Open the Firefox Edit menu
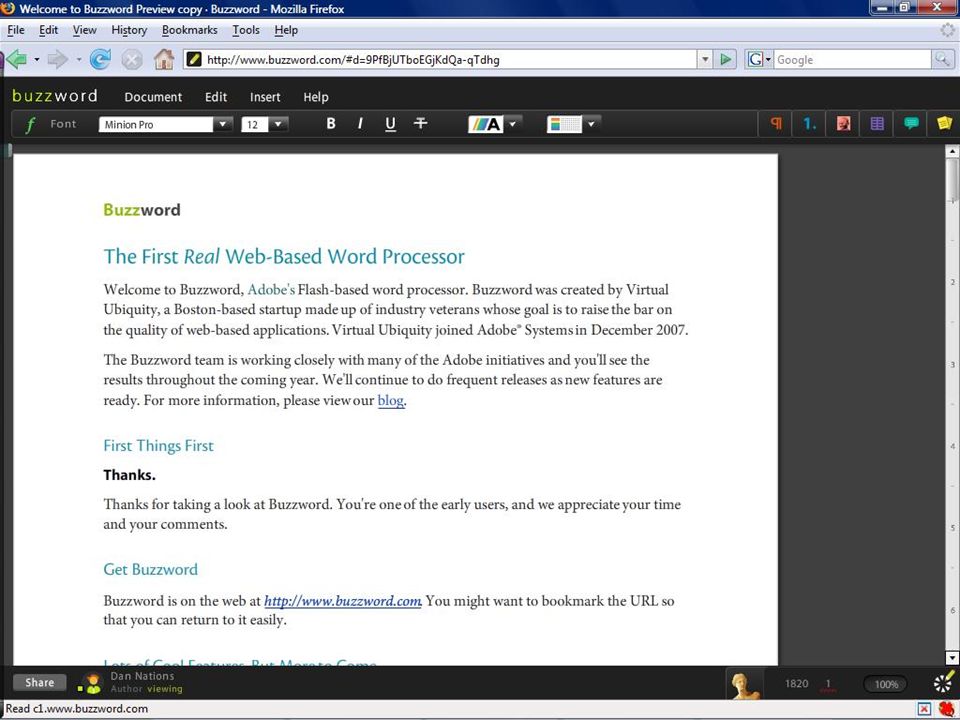The image size is (960, 720). 48,30
